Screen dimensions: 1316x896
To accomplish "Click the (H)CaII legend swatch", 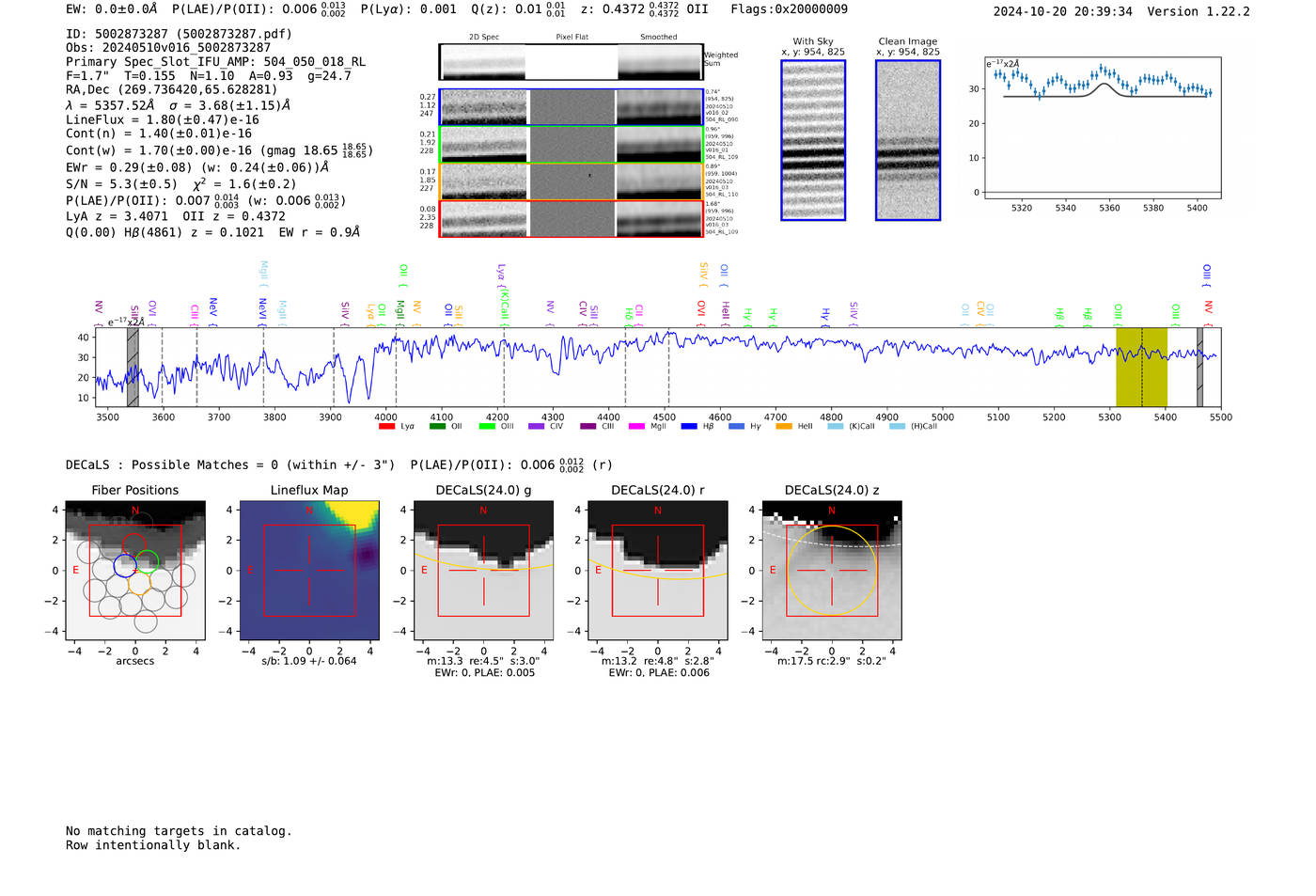I will tap(897, 426).
